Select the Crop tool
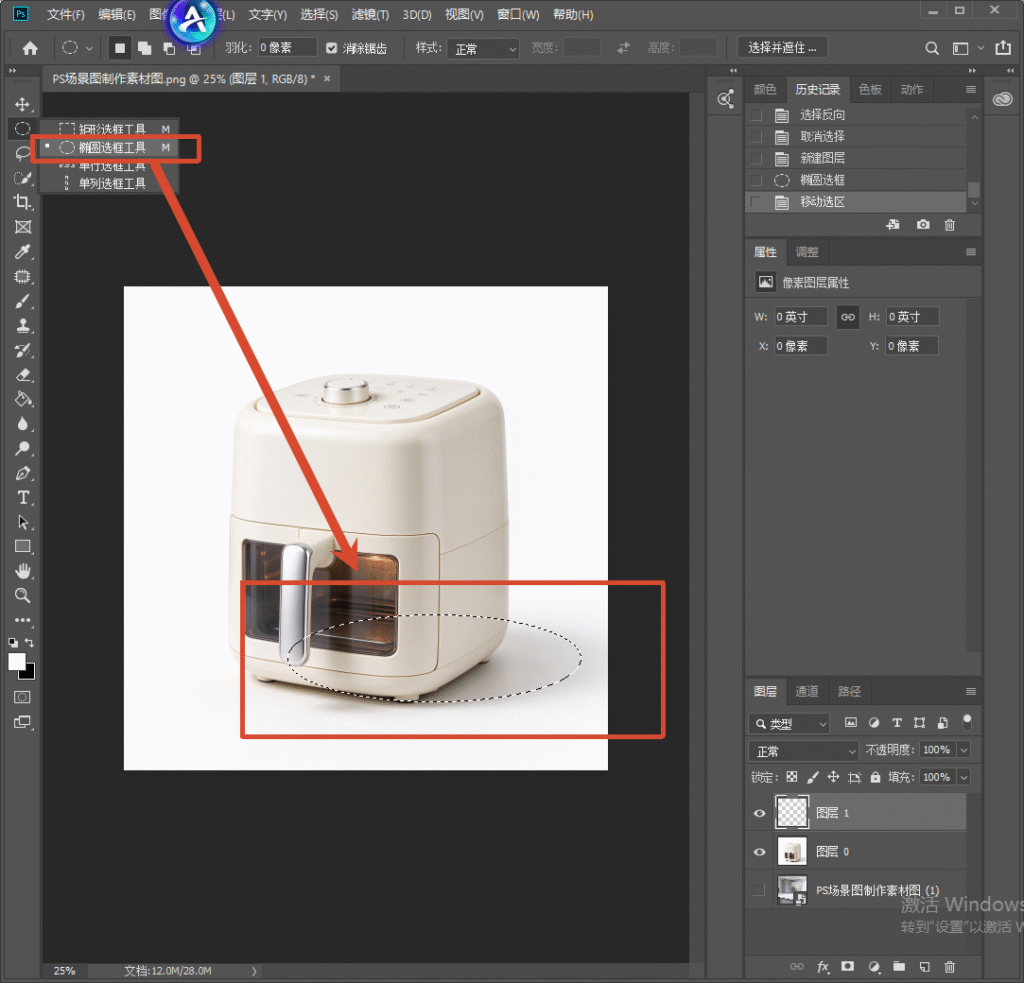This screenshot has height=983, width=1024. coord(23,202)
